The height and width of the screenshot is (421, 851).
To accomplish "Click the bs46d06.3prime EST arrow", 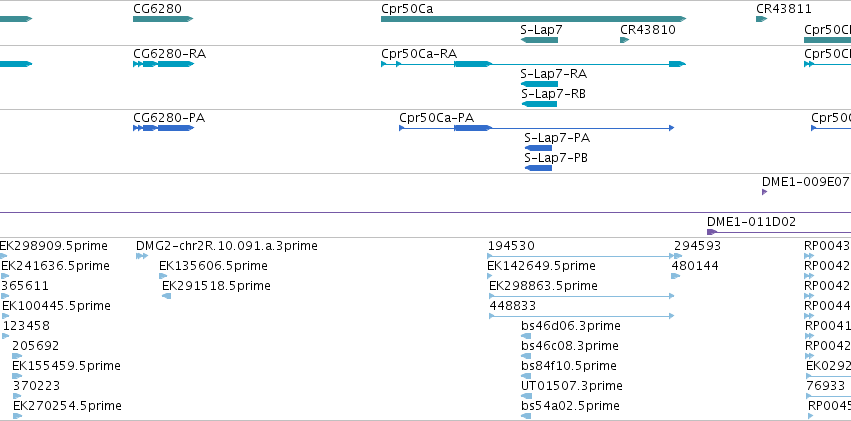I will (x=526, y=336).
